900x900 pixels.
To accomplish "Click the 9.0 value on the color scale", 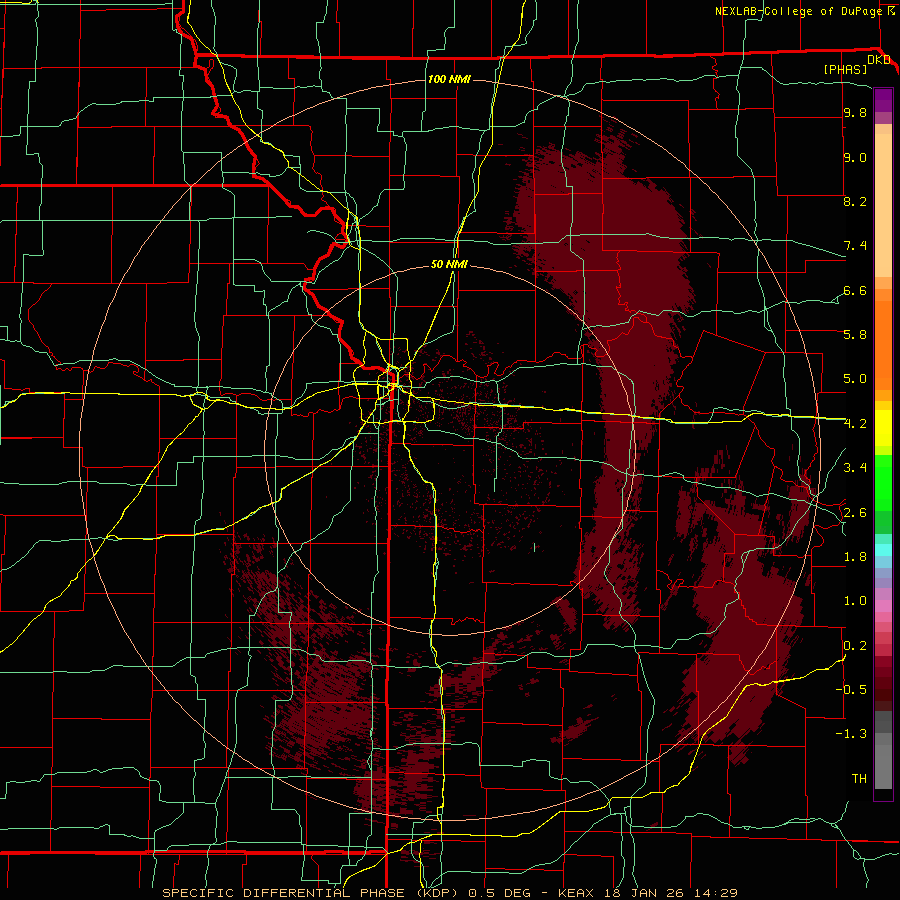I will click(855, 157).
